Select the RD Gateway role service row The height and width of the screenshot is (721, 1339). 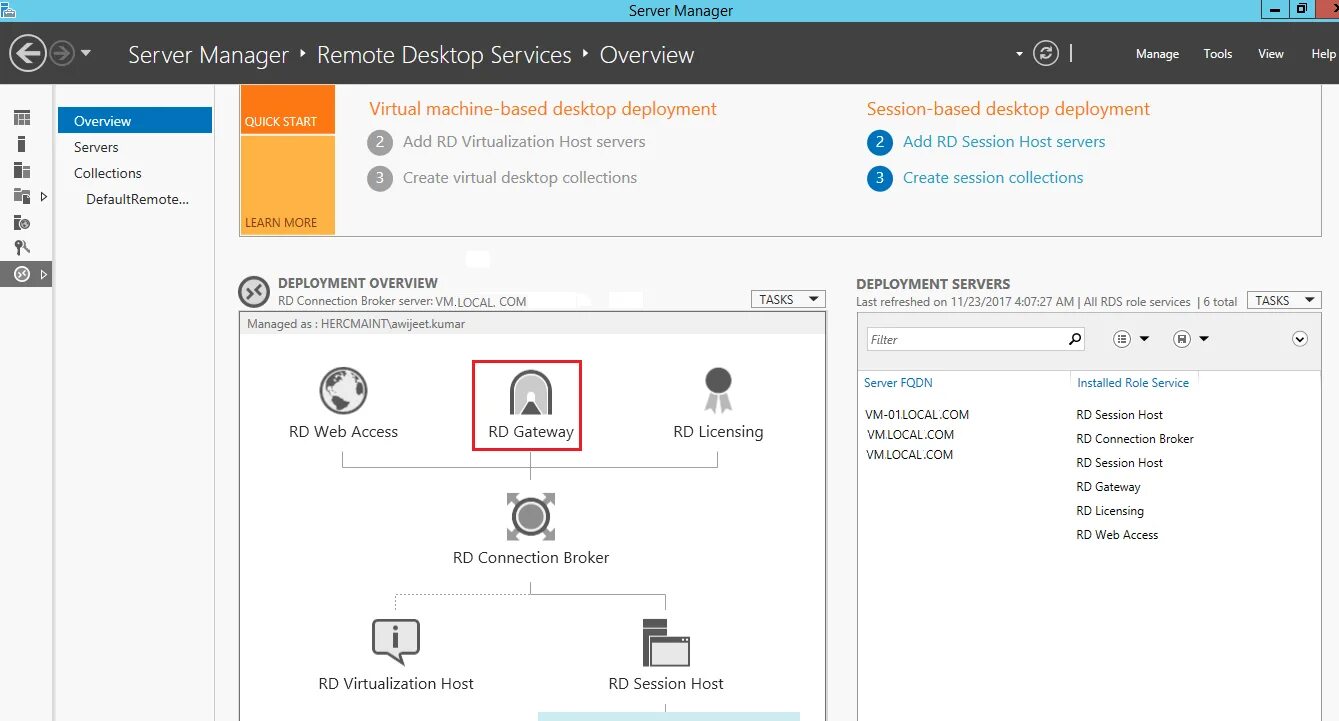(x=1108, y=487)
